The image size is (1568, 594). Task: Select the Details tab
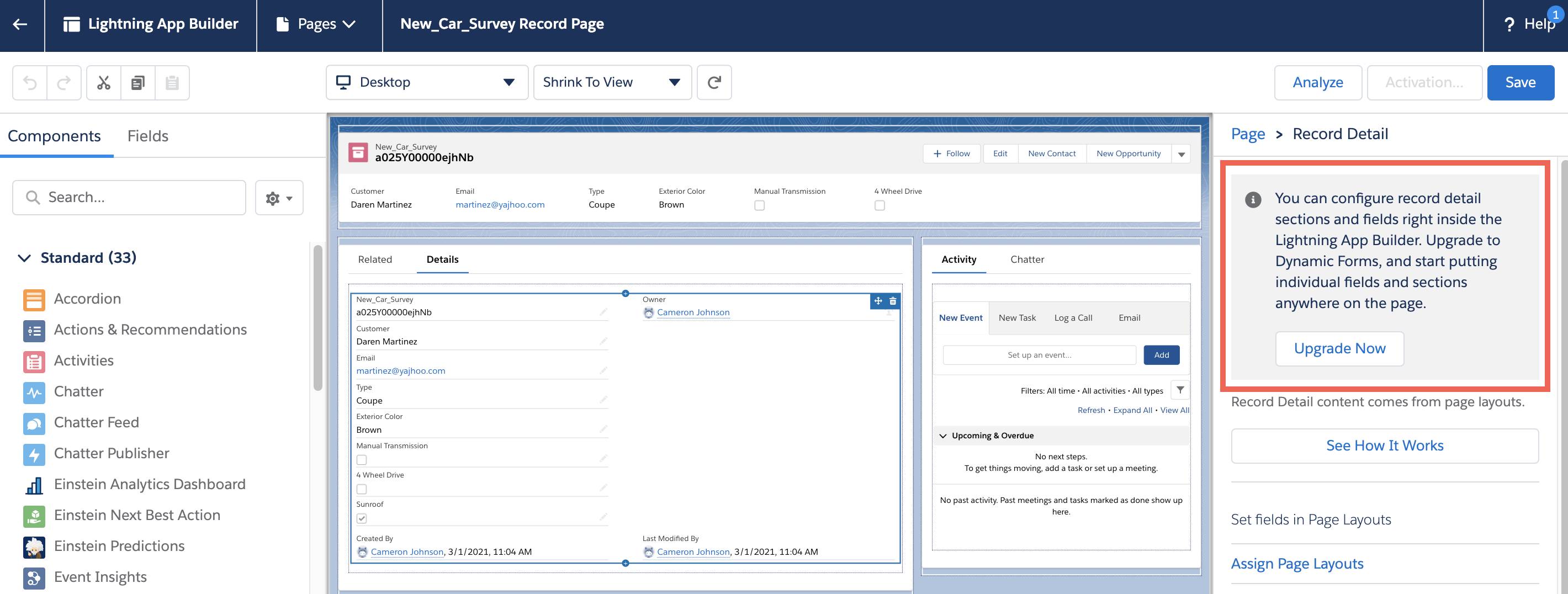point(443,260)
